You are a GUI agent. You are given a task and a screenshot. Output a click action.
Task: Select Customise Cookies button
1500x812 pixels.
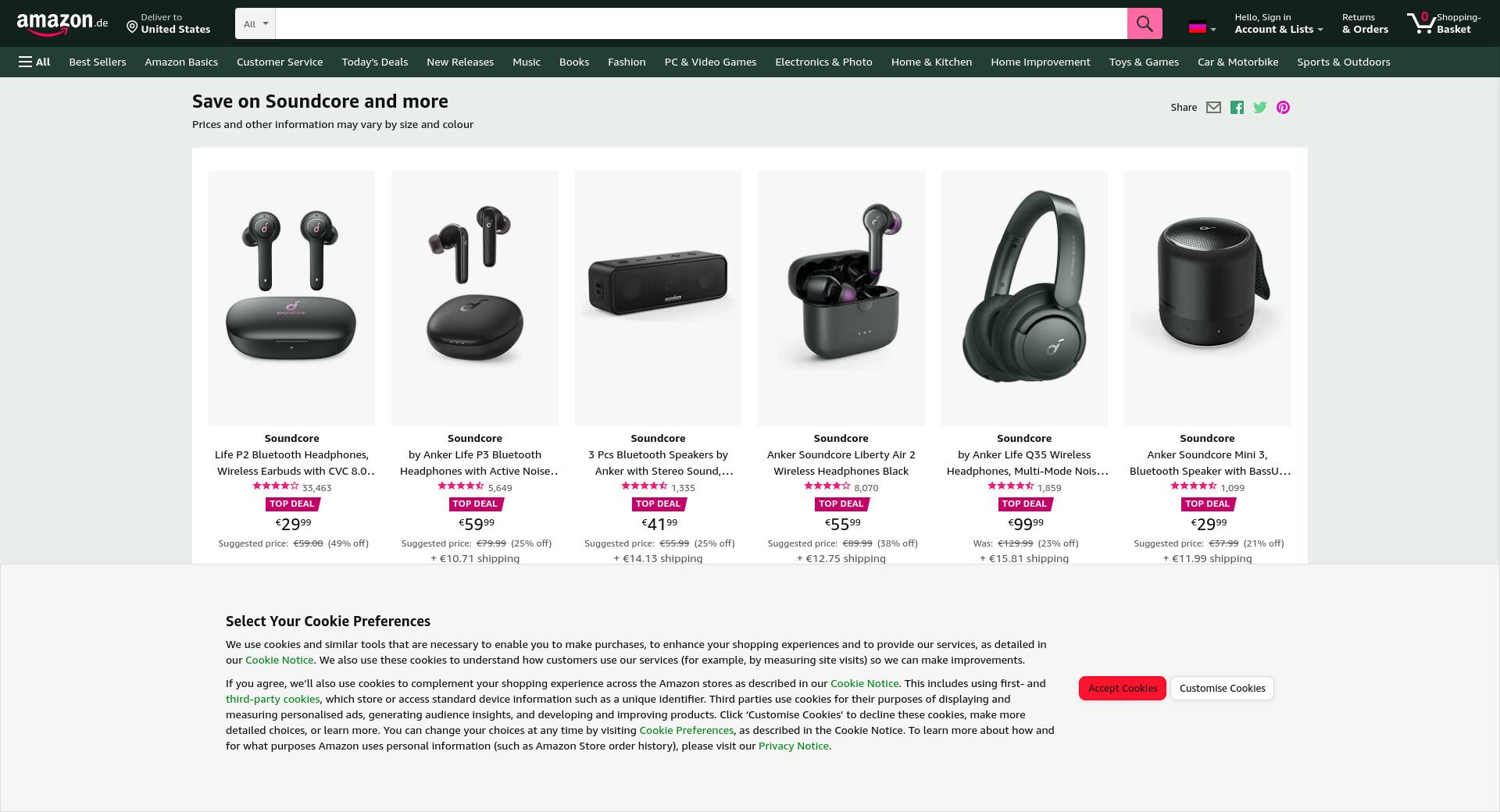tap(1222, 688)
